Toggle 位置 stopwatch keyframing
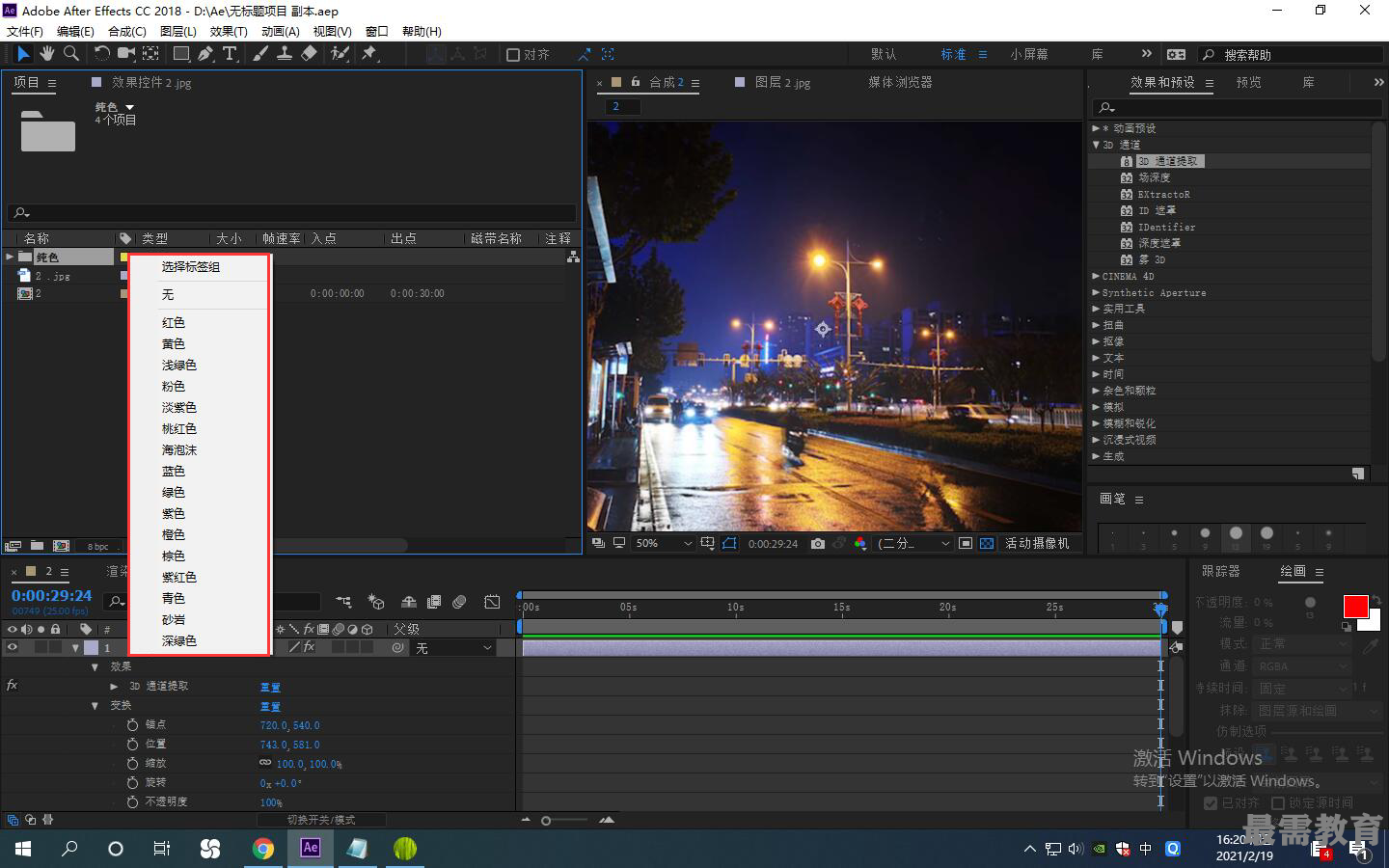This screenshot has width=1389, height=868. point(132,745)
